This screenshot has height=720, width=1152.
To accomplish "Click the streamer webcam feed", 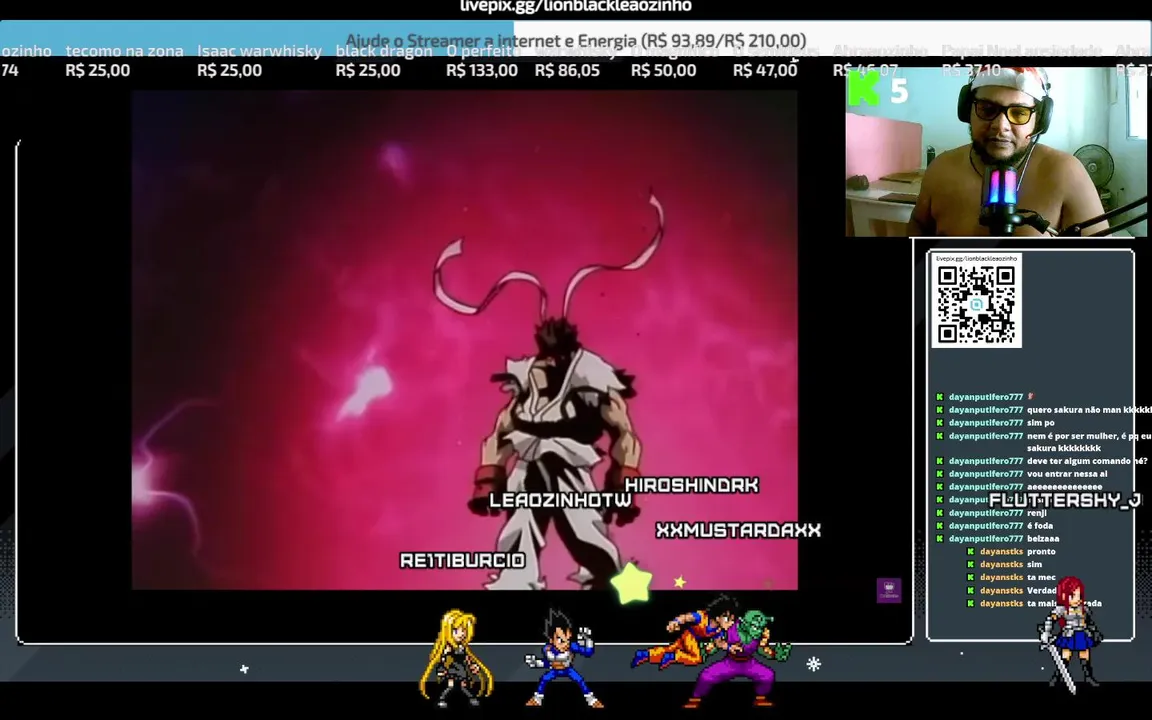I will (996, 152).
